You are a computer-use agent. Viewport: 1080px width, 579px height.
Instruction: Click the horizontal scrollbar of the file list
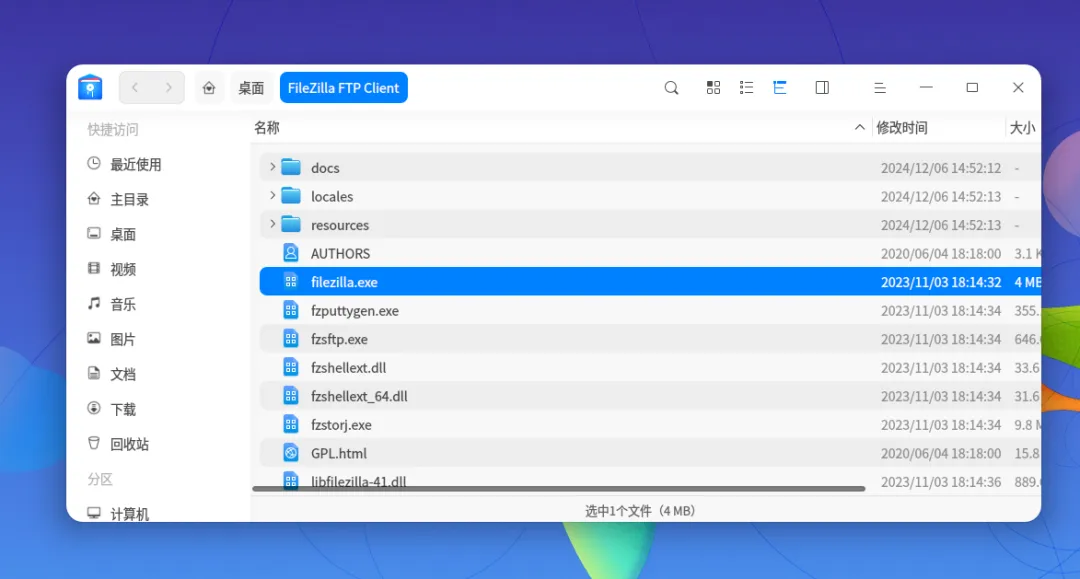pos(559,489)
